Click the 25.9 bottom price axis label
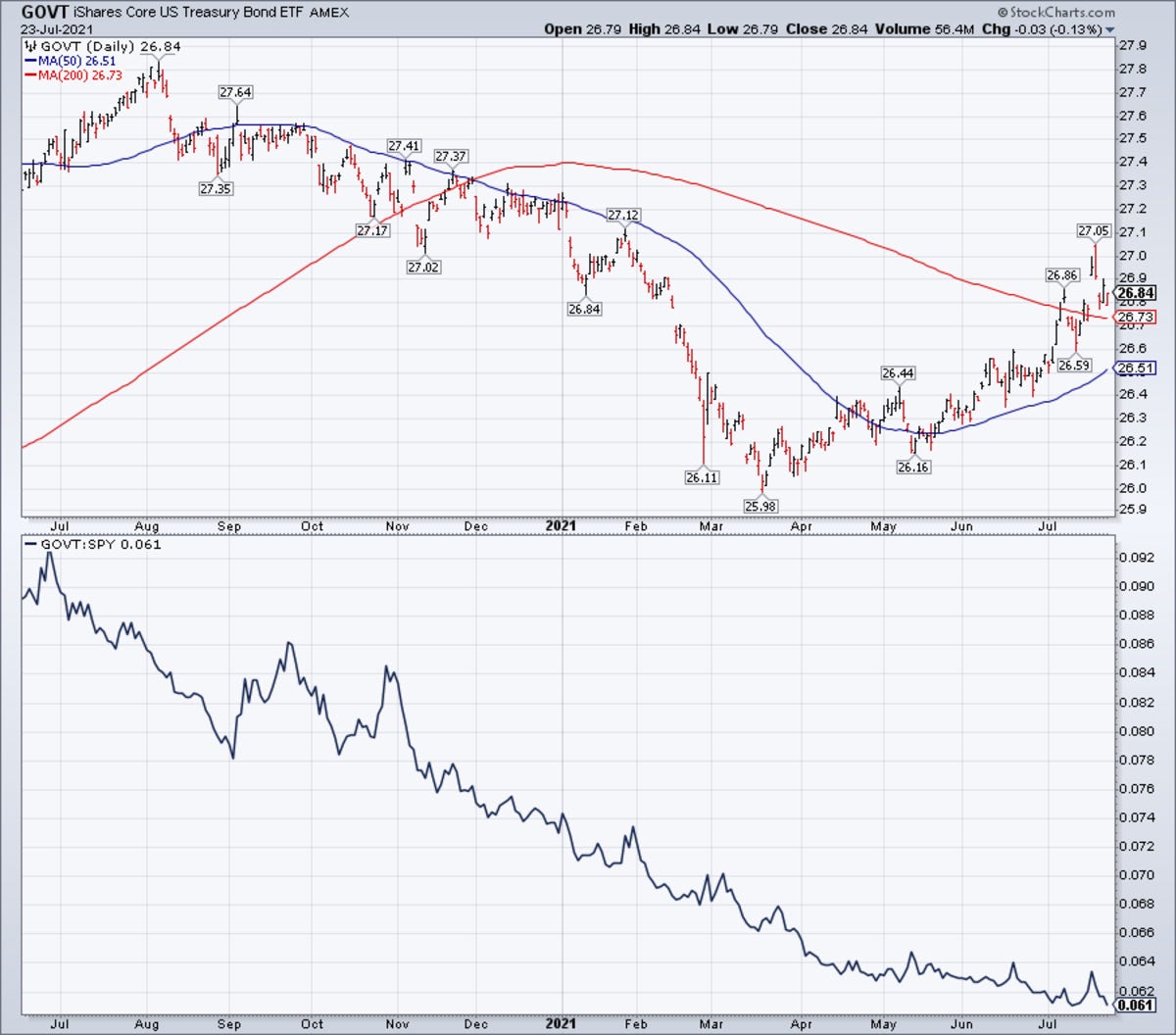 pos(1134,511)
